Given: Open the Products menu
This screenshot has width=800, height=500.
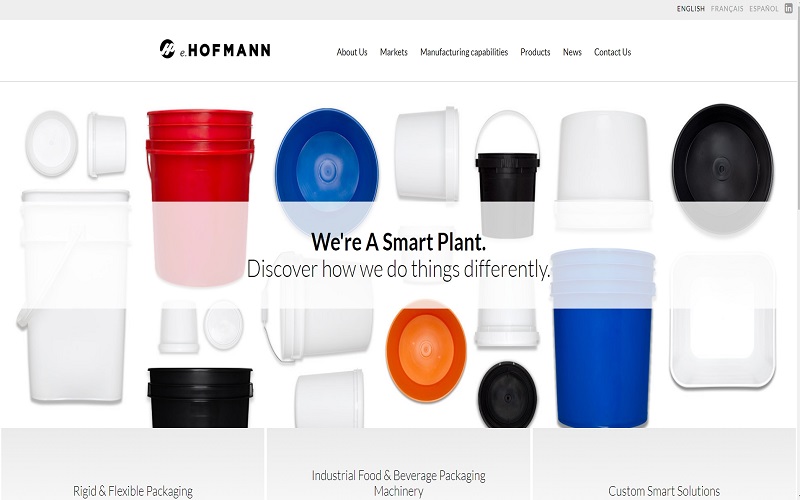Looking at the screenshot, I should [x=535, y=52].
